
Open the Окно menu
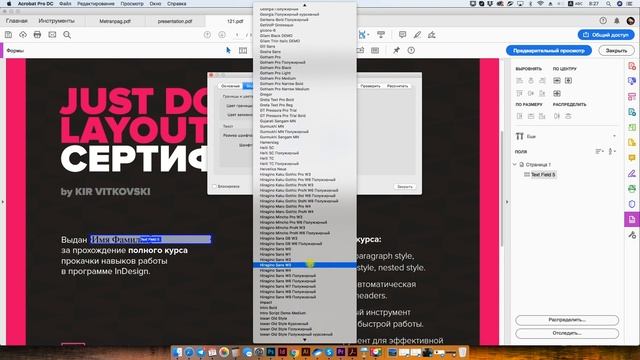tap(155, 4)
